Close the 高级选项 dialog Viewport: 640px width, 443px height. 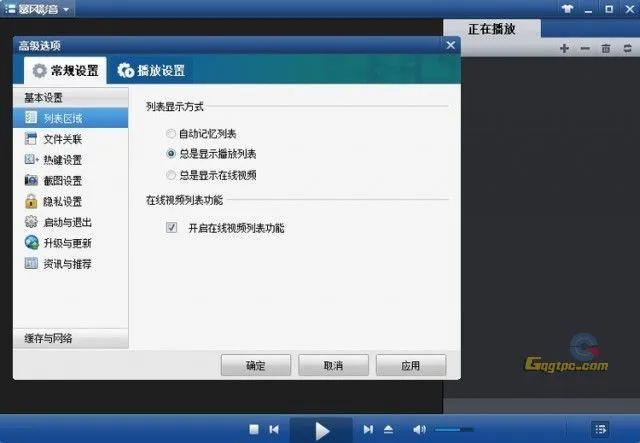(x=450, y=45)
